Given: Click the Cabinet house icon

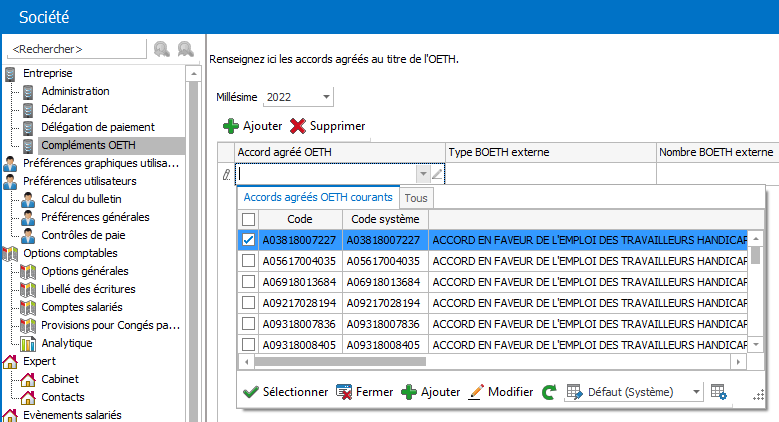Looking at the screenshot, I should click(x=28, y=379).
